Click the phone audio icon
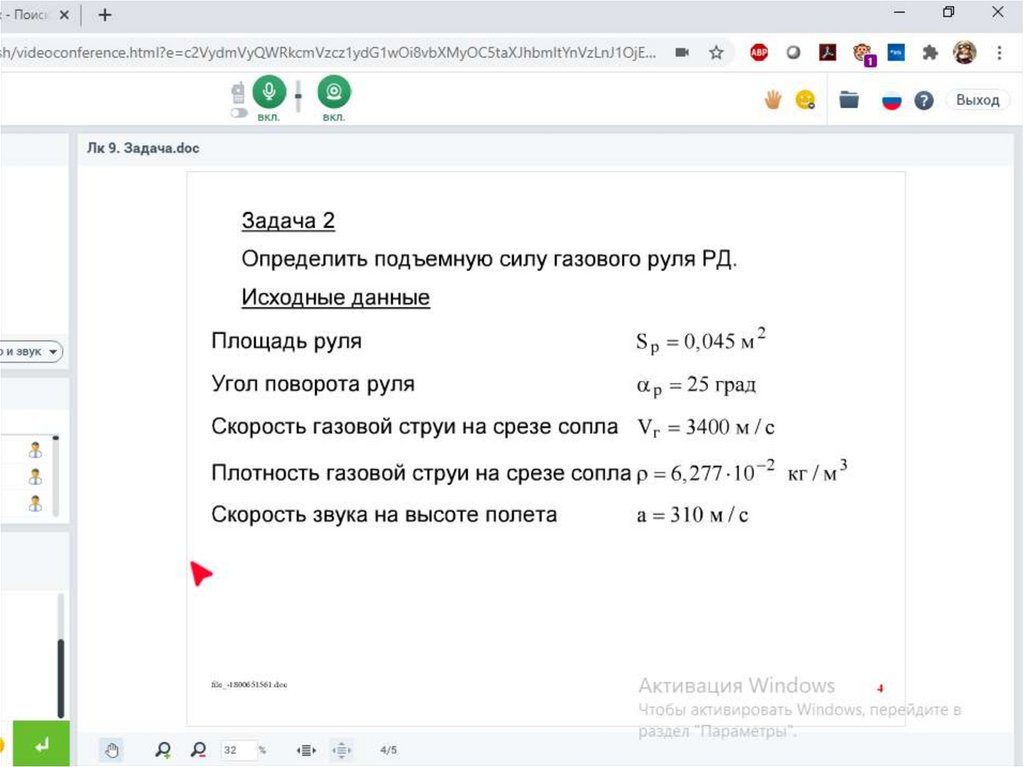This screenshot has width=1024, height=767. click(x=238, y=93)
